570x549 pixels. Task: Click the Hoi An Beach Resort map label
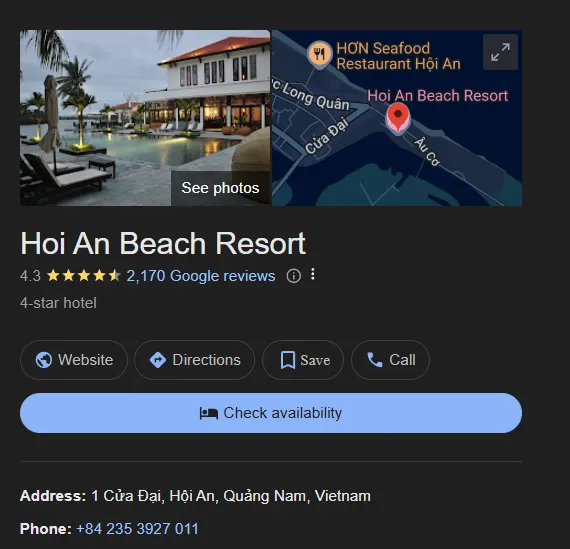[x=437, y=96]
